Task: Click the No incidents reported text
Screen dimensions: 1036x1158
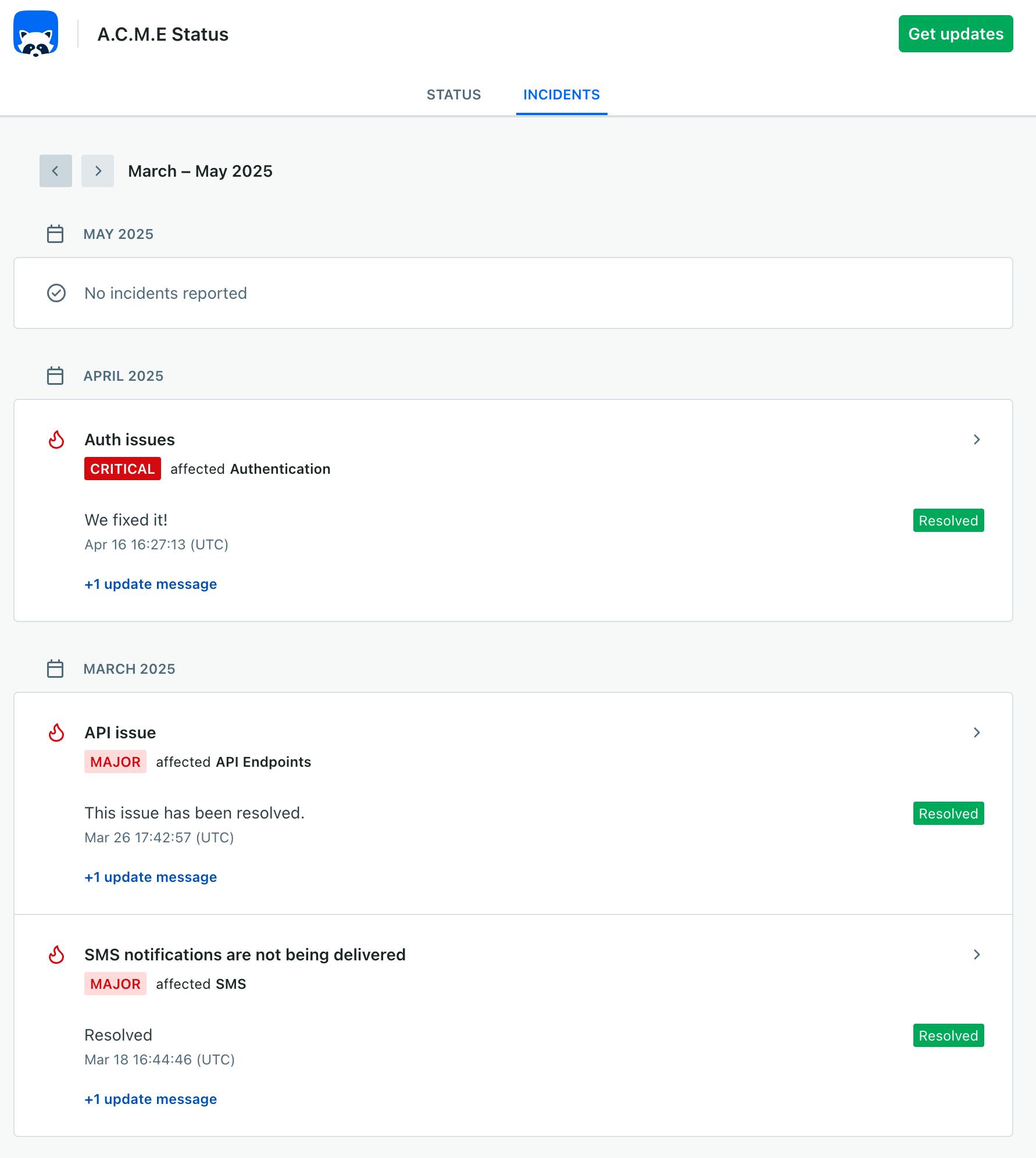Action: (166, 293)
